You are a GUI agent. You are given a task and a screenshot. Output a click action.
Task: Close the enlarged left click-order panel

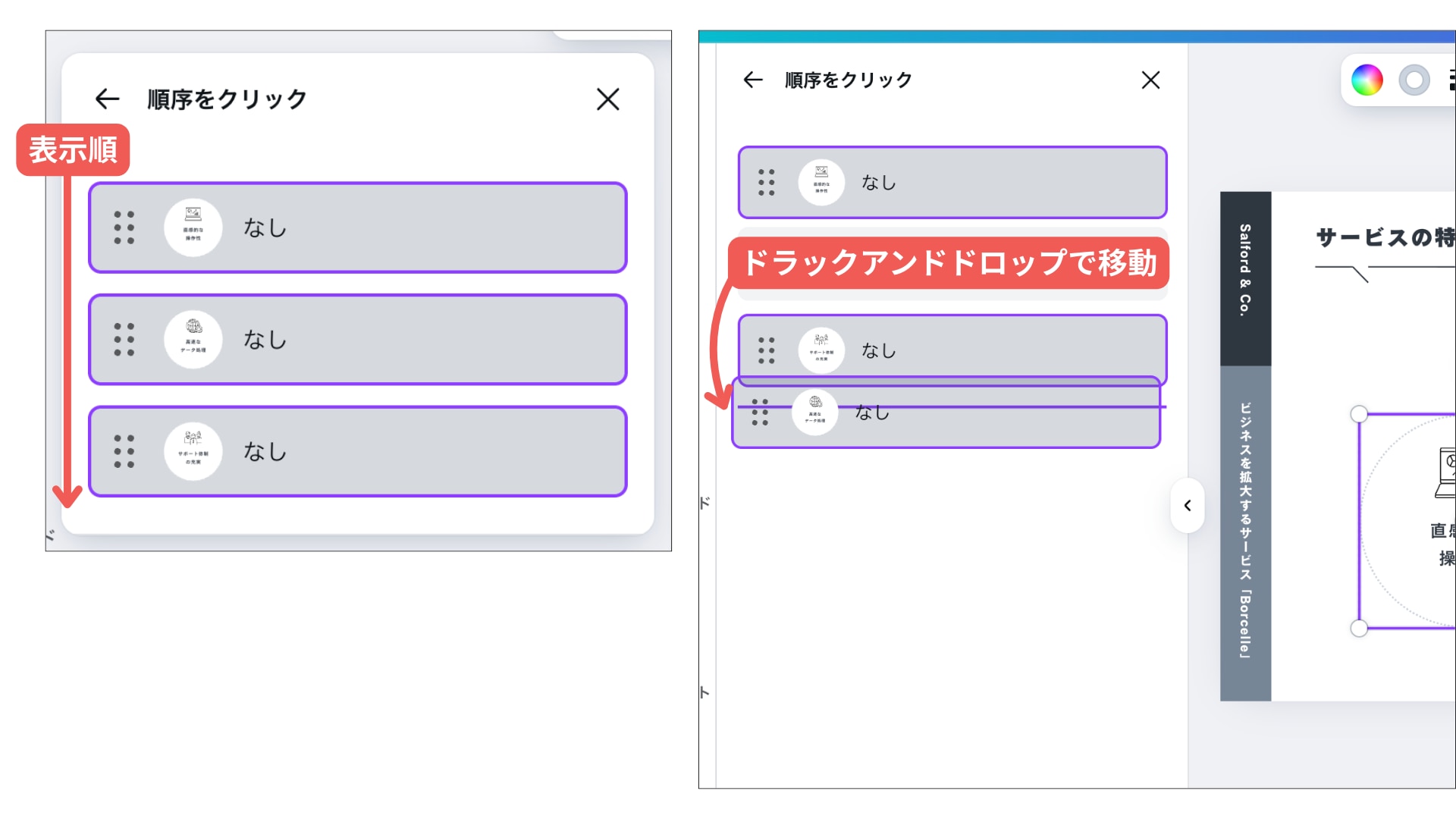(x=607, y=99)
